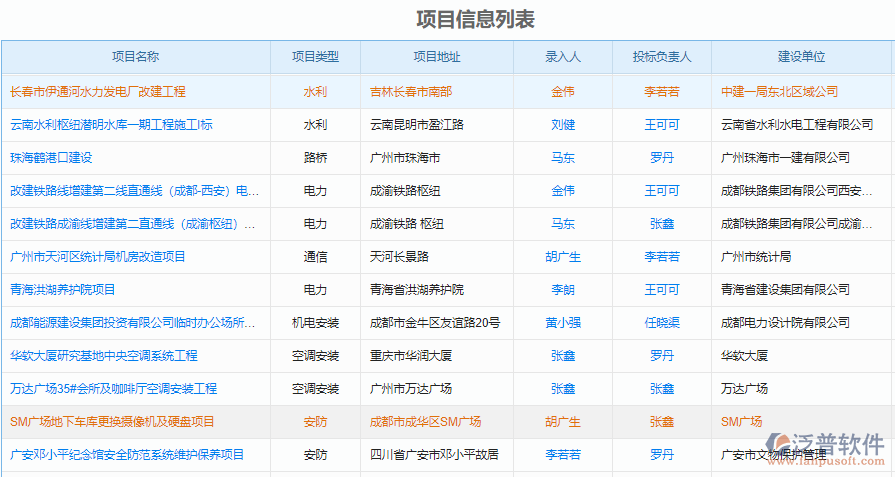The height and width of the screenshot is (477, 895).
Task: Select the 珠海鹤港口建设 project link
Action: pyautogui.click(x=51, y=158)
